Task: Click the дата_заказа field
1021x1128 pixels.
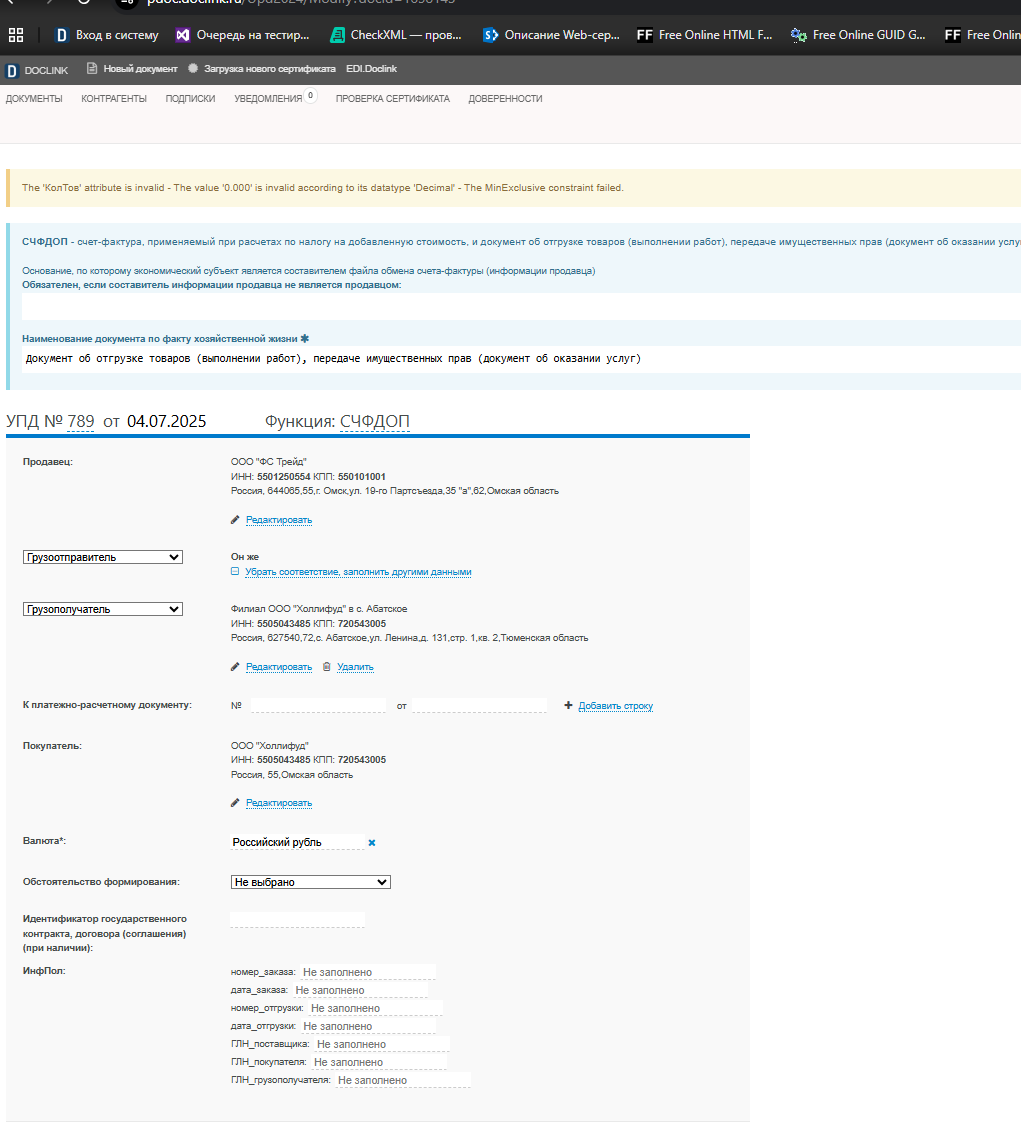Action: (x=360, y=991)
